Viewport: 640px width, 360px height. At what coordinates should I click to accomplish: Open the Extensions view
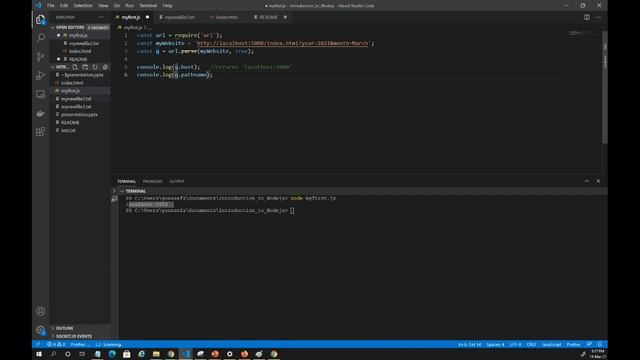click(x=40, y=131)
